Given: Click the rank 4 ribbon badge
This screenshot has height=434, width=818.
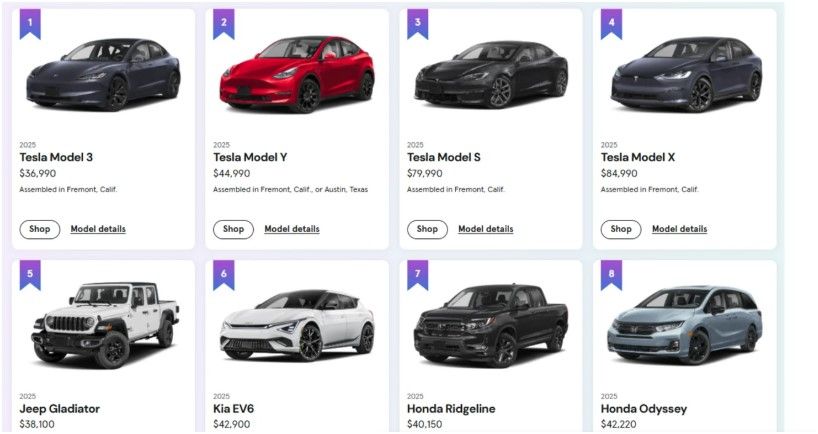Looking at the screenshot, I should click(x=611, y=23).
